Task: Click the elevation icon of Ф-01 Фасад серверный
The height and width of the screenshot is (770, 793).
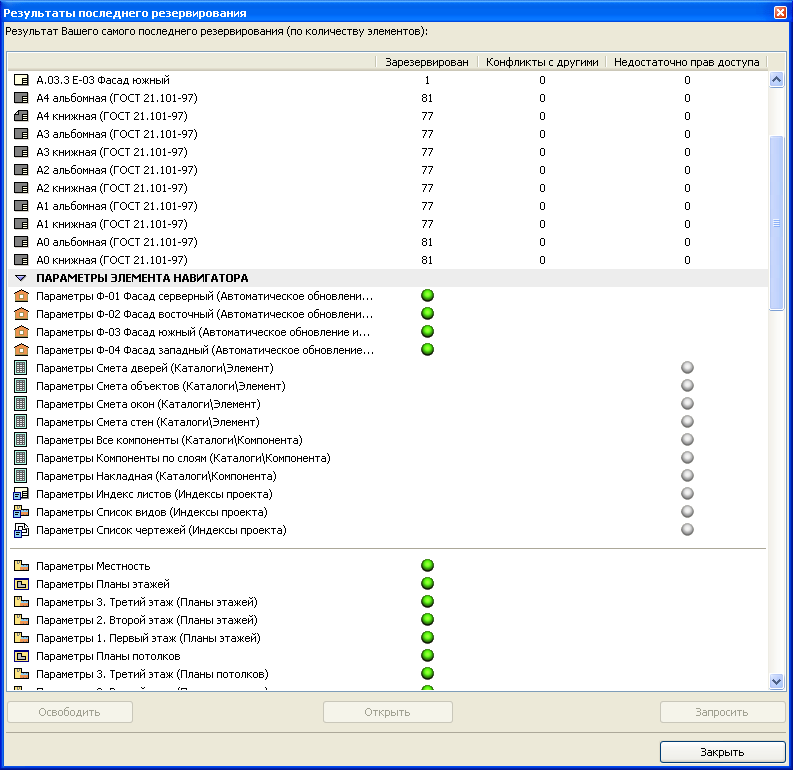Action: (x=21, y=296)
